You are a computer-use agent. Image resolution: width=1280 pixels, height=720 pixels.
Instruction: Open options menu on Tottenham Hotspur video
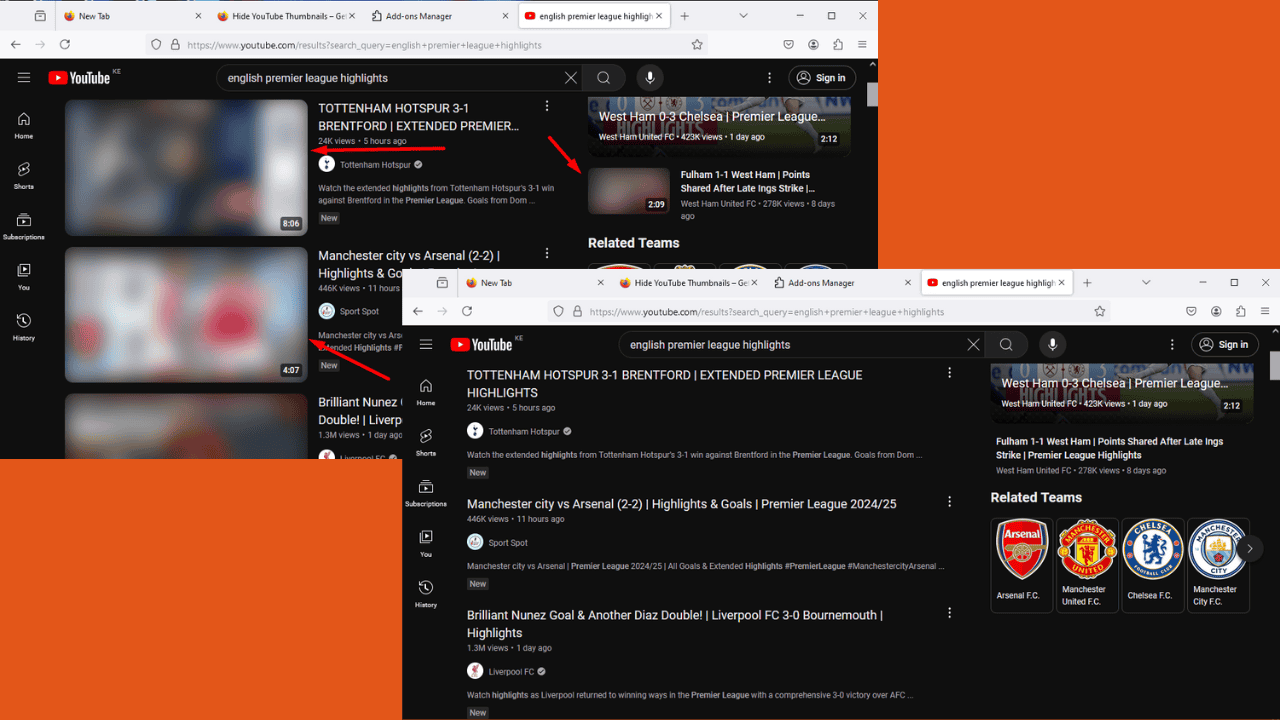click(948, 371)
